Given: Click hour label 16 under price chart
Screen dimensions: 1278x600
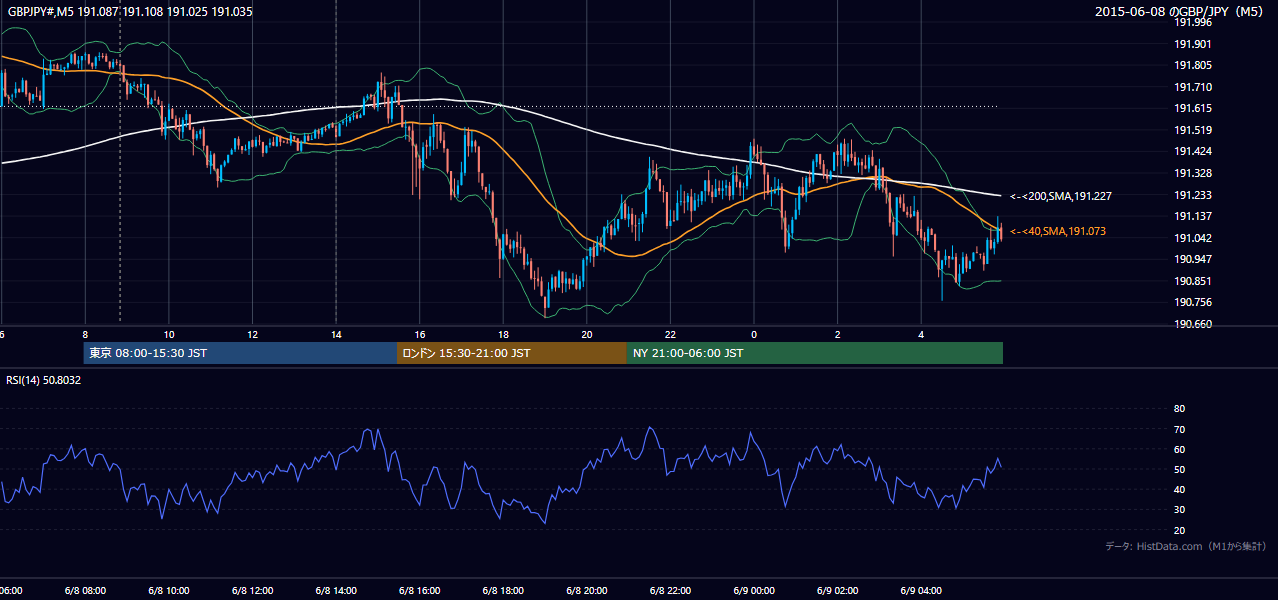Looking at the screenshot, I should coord(420,334).
